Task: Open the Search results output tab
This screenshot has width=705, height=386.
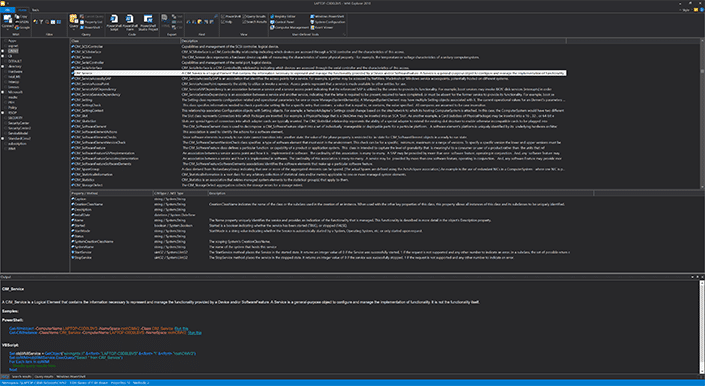Action: click(21, 377)
